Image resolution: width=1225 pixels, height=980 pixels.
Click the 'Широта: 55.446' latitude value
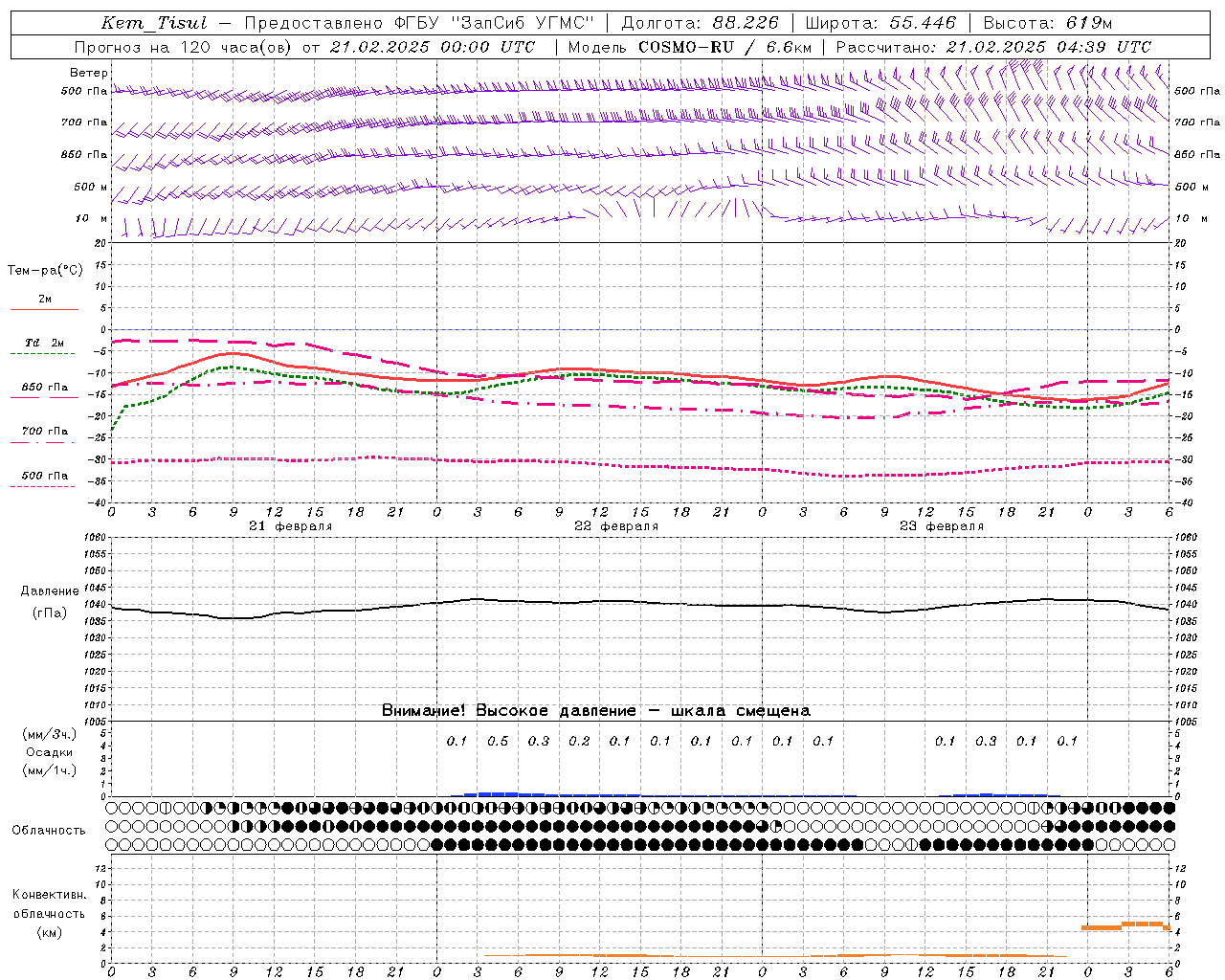point(880,23)
